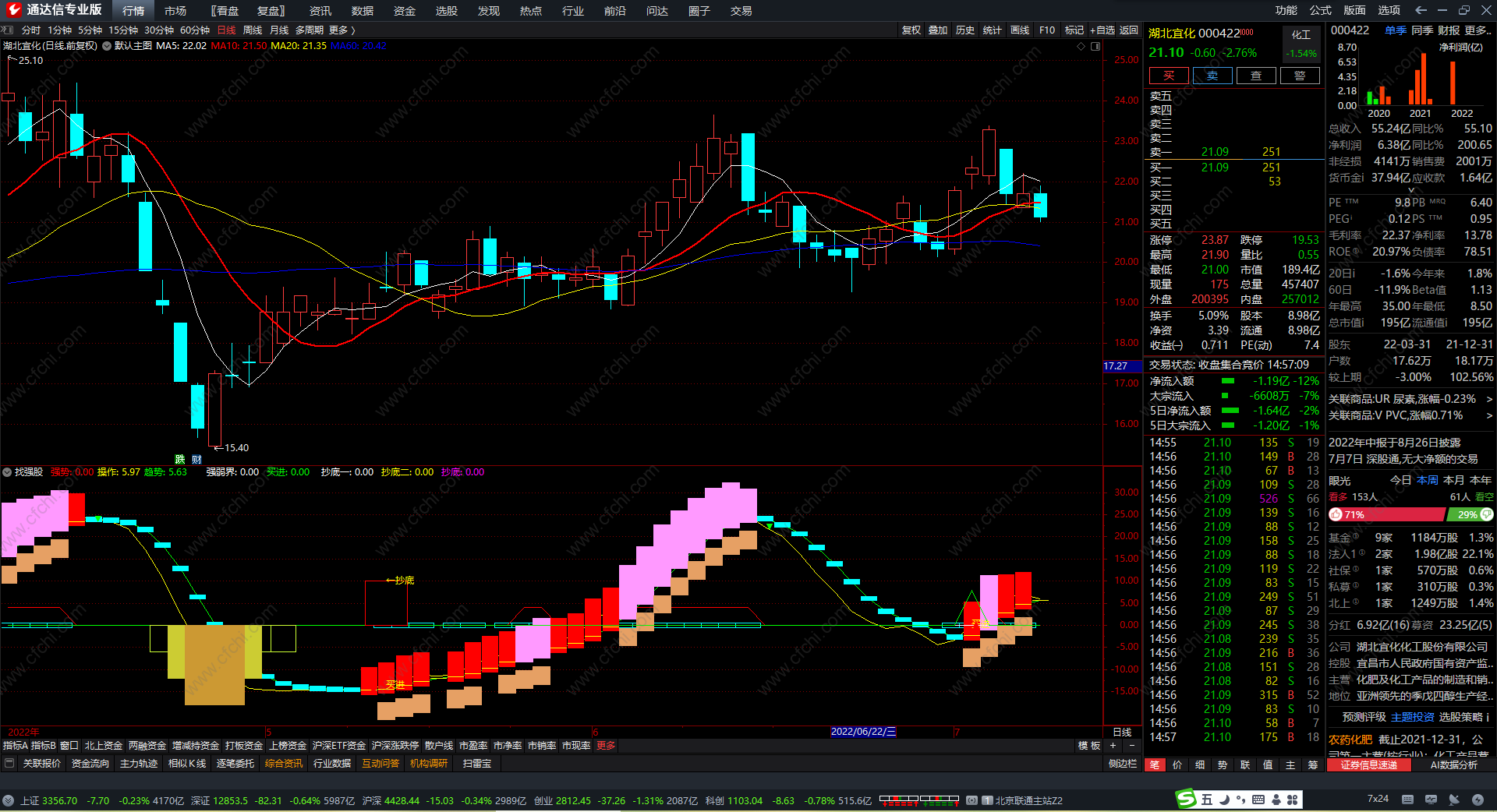This screenshot has width=1497, height=812.
Task: Click the plus zoom button beside 模板
Action: coord(1113,746)
